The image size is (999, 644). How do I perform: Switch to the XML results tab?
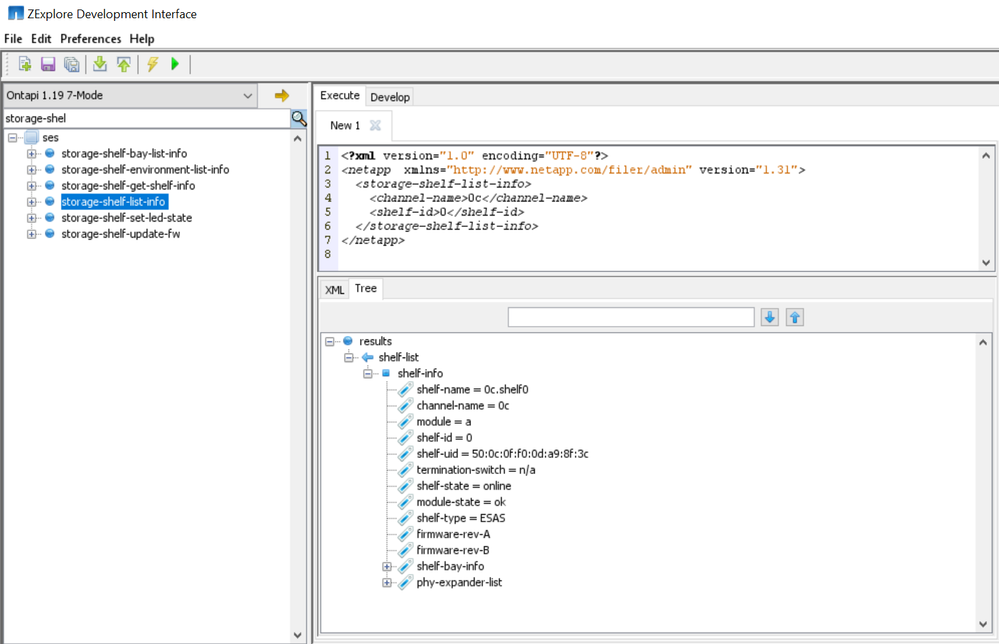[334, 290]
